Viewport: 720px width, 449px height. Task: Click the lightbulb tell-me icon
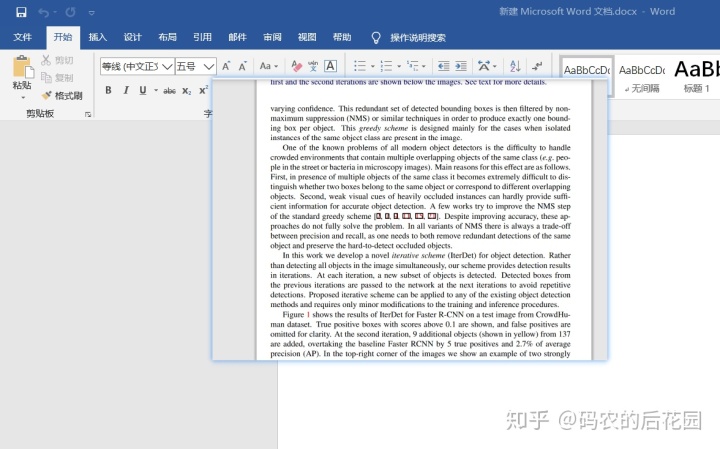(x=376, y=38)
